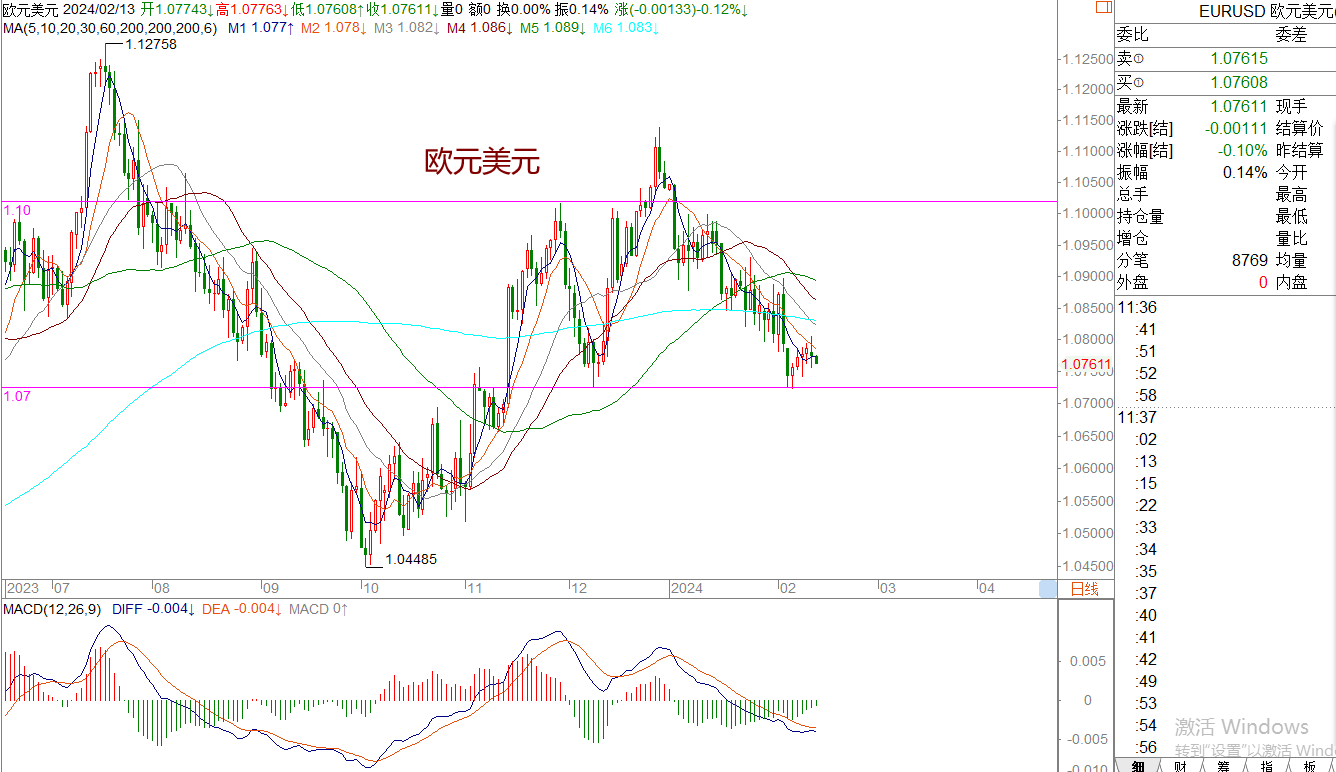
Task: Click the M3 1.082 moving average value
Action: 406,28
